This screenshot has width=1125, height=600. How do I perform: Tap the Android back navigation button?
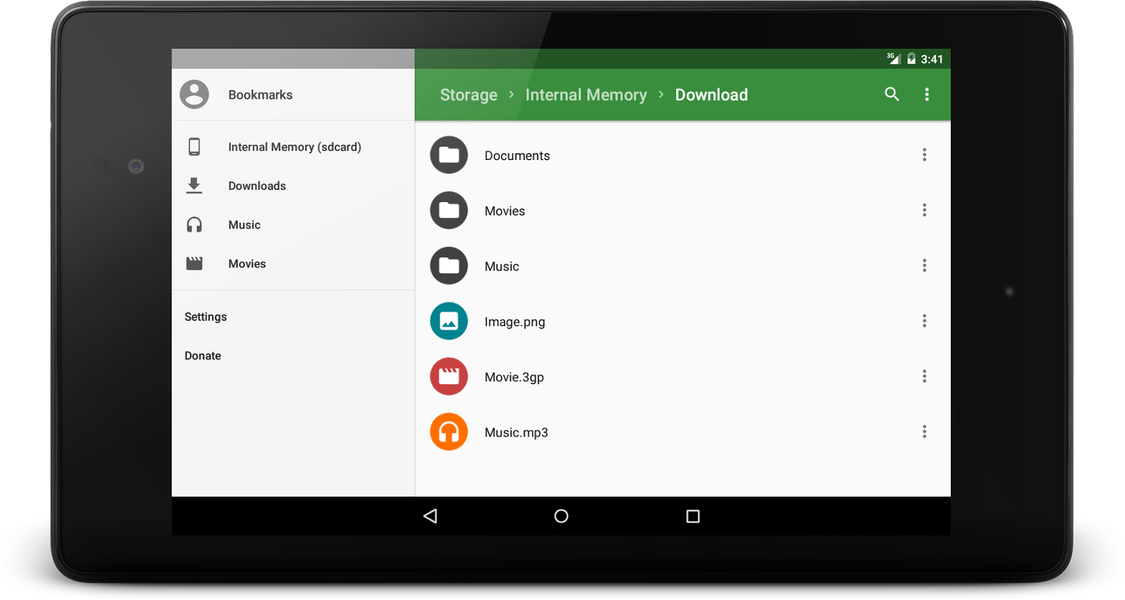pos(430,516)
